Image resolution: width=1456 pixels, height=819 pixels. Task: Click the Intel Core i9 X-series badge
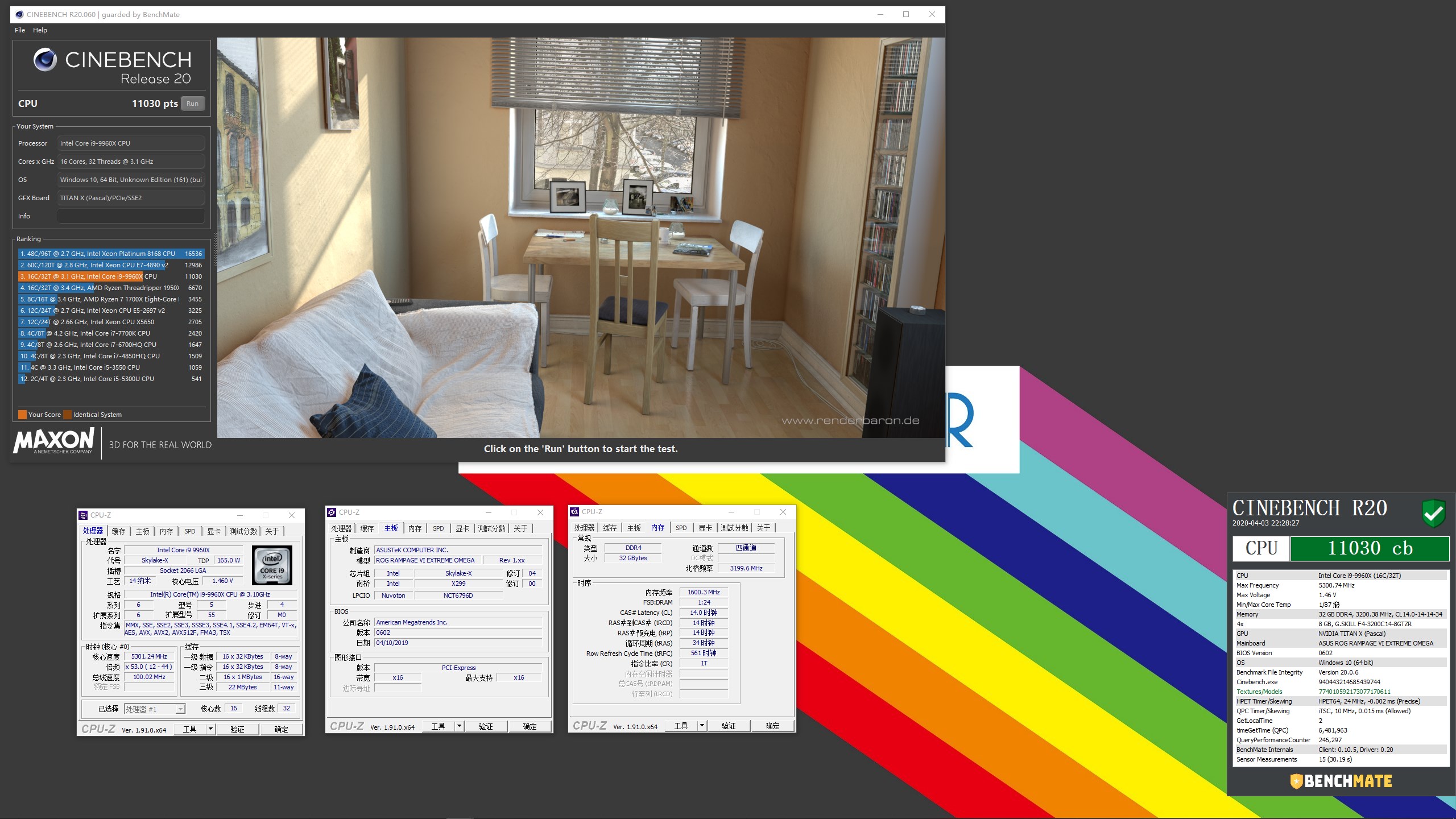272,565
